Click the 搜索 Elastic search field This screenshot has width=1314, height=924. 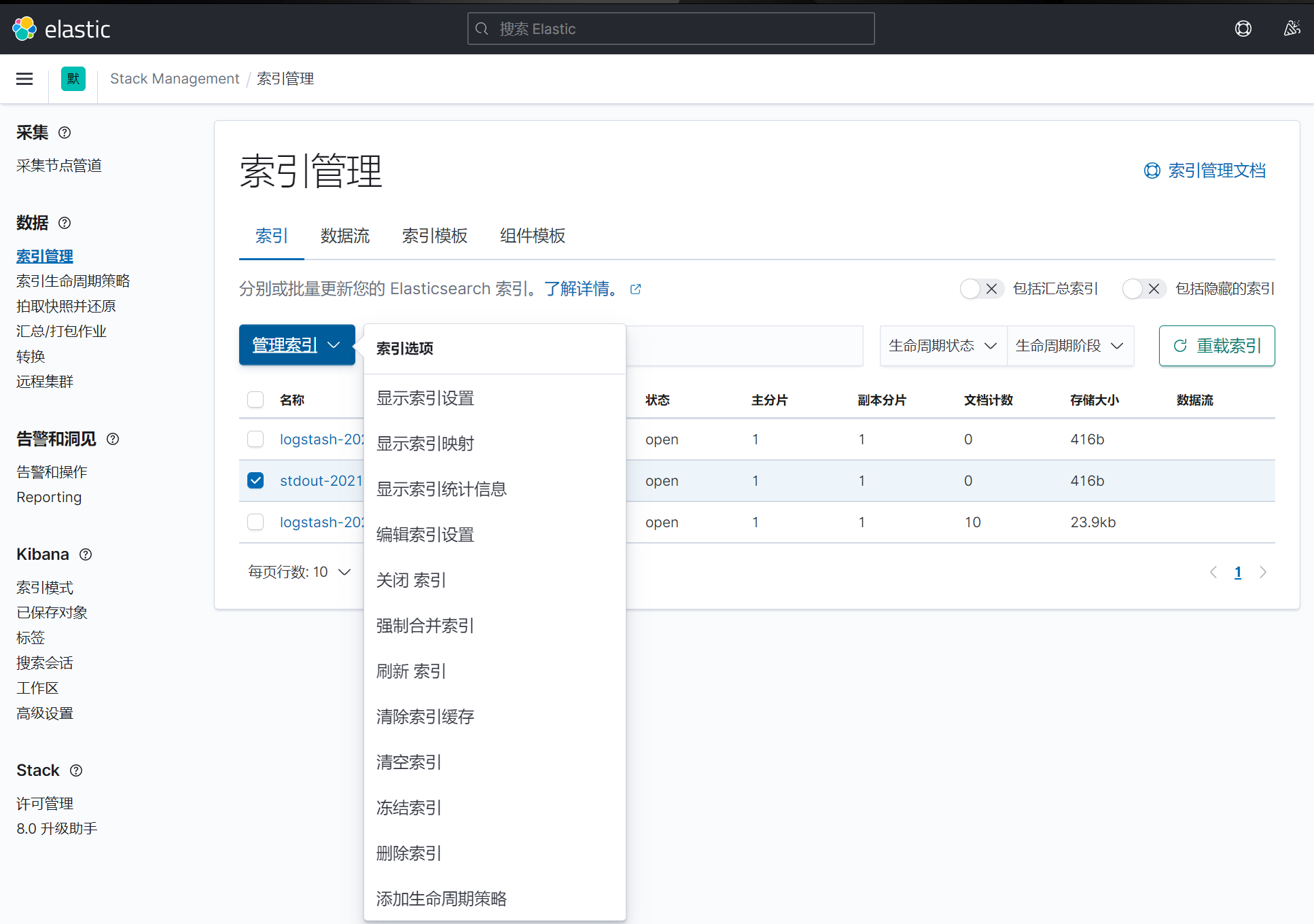click(671, 29)
